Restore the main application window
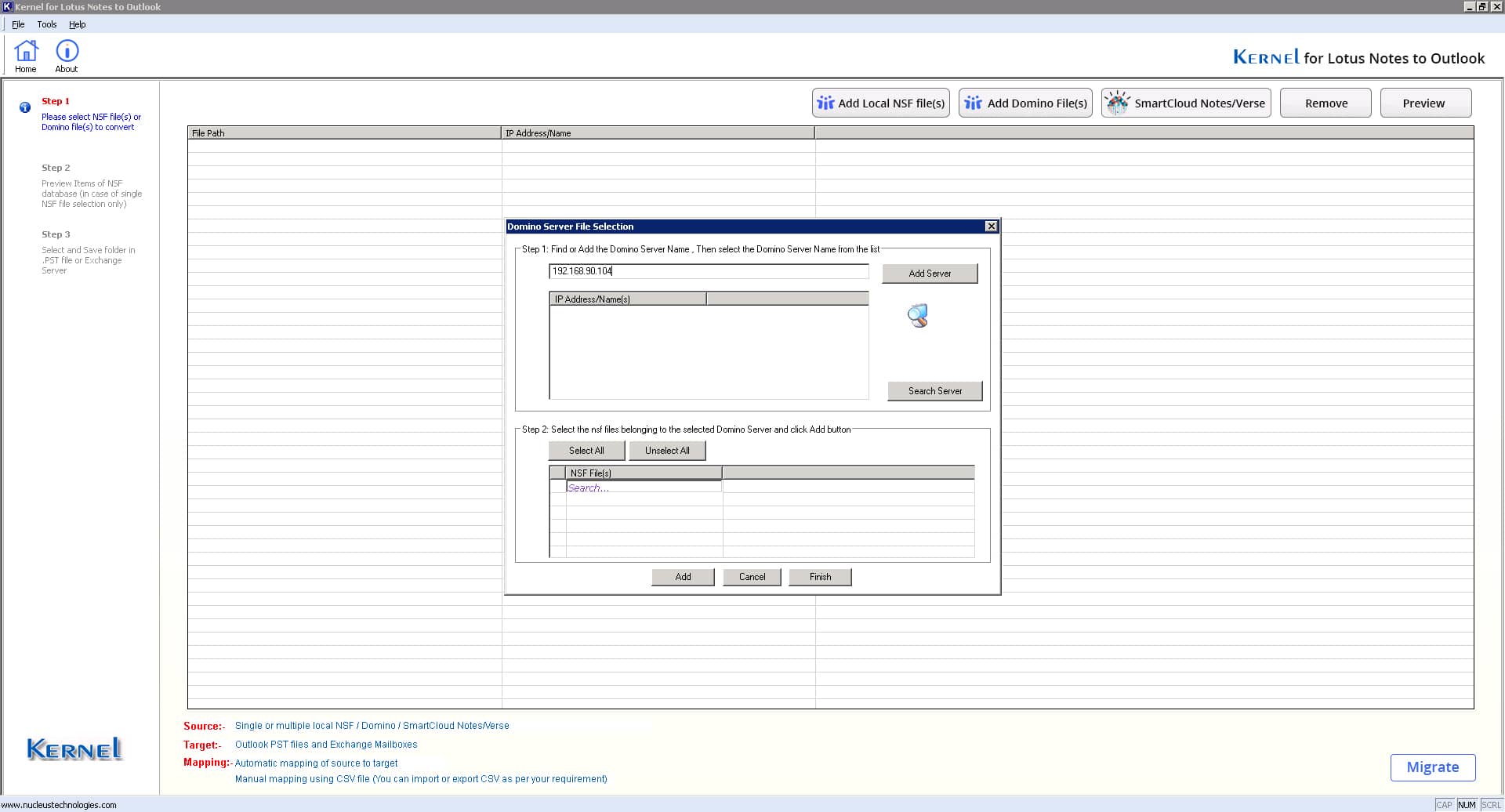Viewport: 1505px width, 812px height. point(1482,6)
